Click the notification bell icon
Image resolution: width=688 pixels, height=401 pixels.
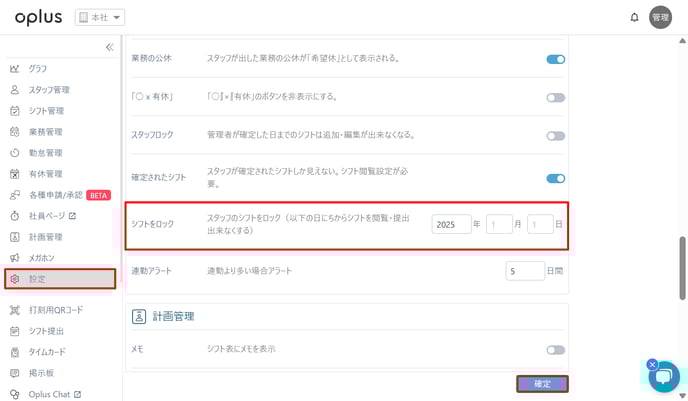(634, 17)
